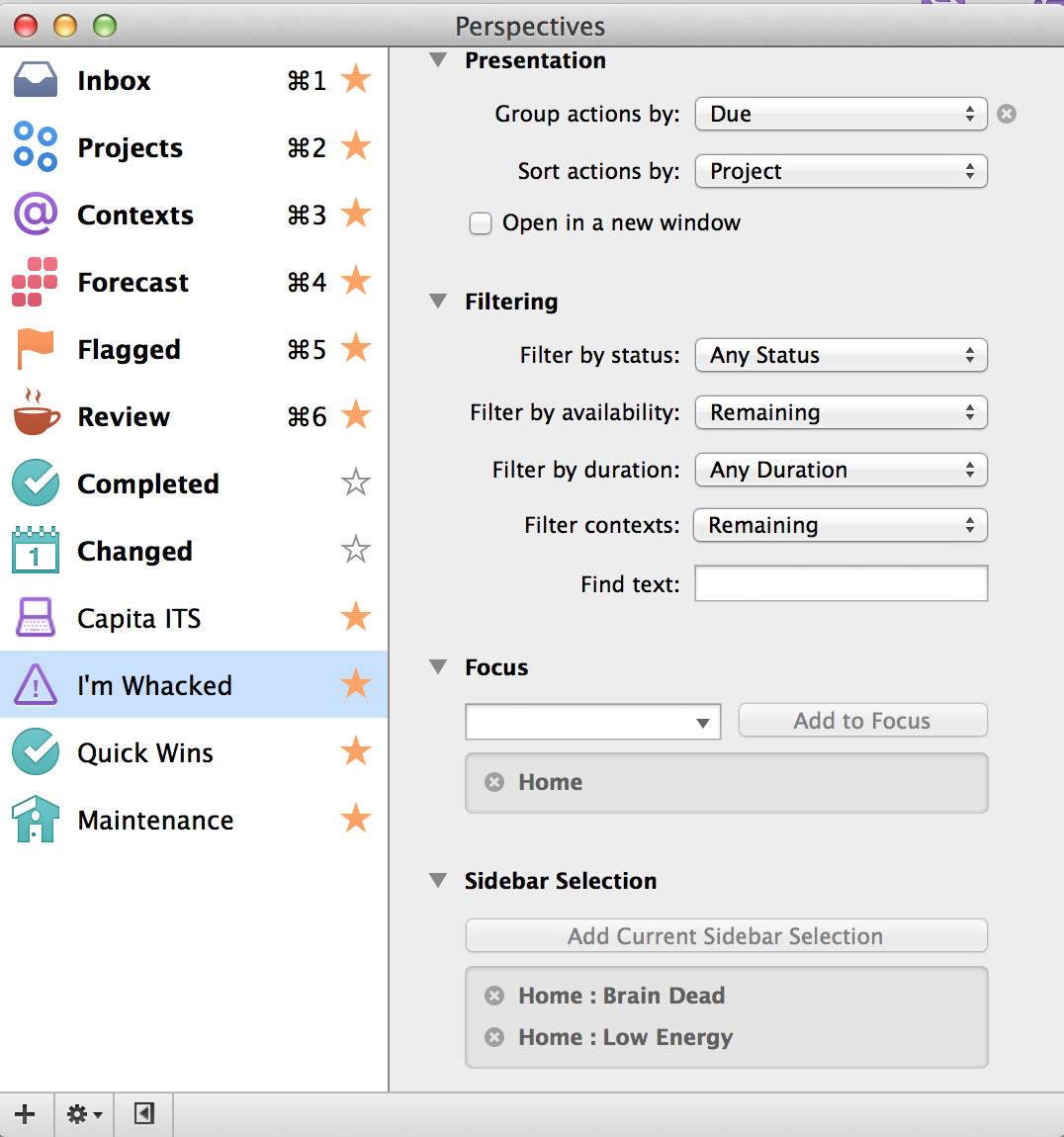Screen dimensions: 1064x1137
Task: Click the Changed calendar icon
Action: click(36, 550)
